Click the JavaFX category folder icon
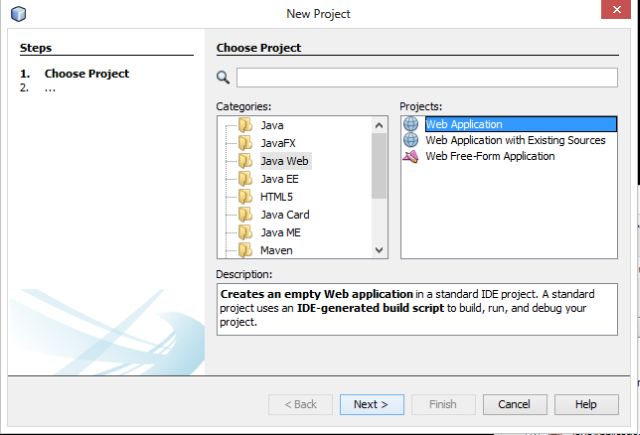This screenshot has width=640, height=435. [x=245, y=143]
